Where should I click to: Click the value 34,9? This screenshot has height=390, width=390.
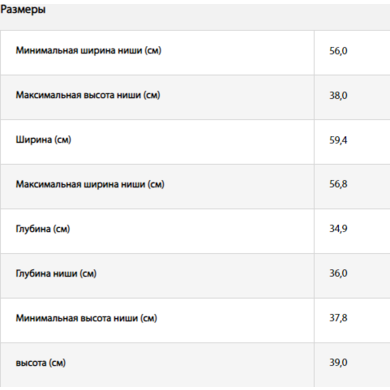click(338, 229)
